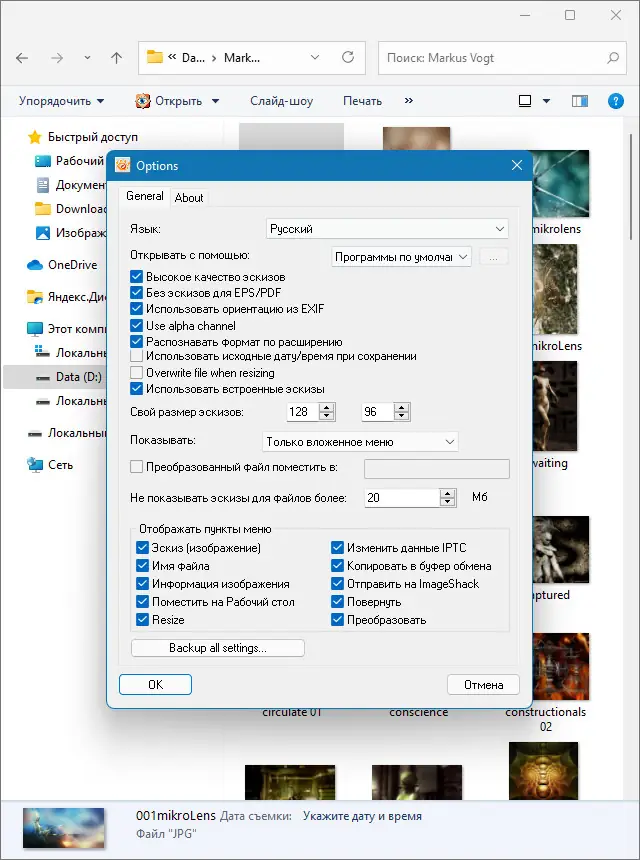
Task: Enable 'Преобразованный файл поместить в' checkbox
Action: tap(137, 467)
